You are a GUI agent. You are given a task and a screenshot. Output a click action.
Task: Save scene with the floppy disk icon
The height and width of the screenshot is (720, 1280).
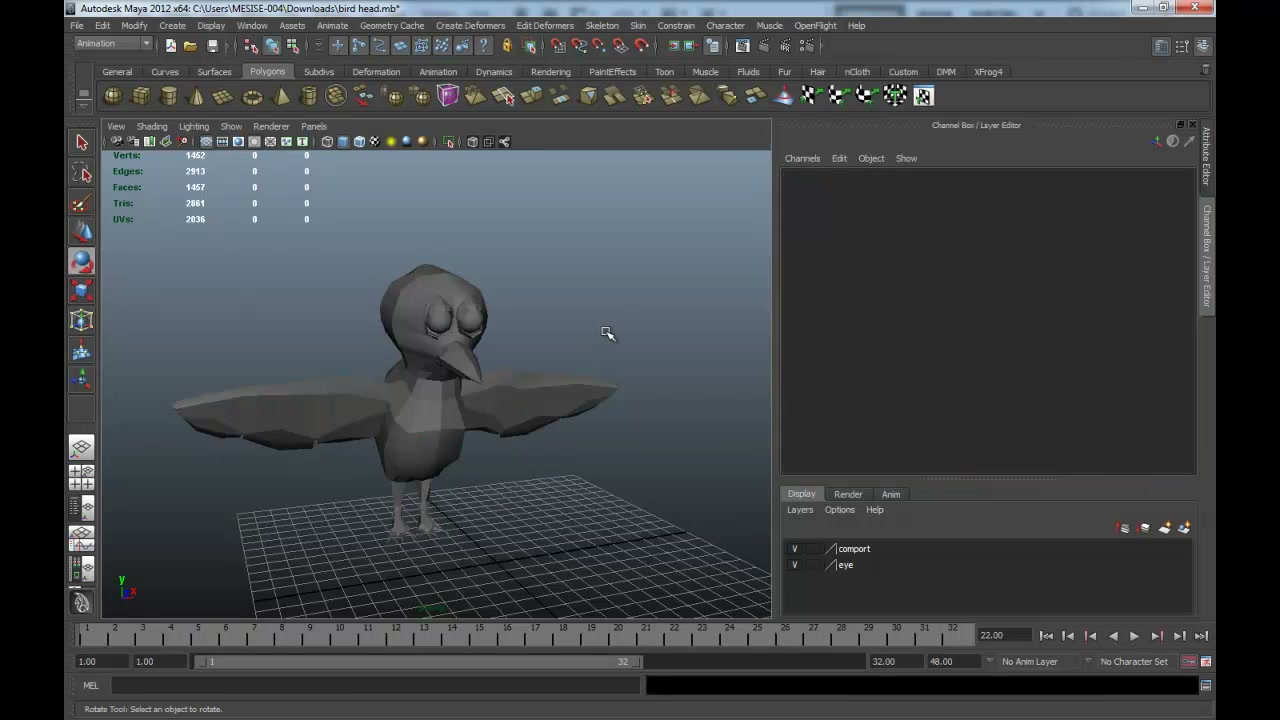(212, 46)
